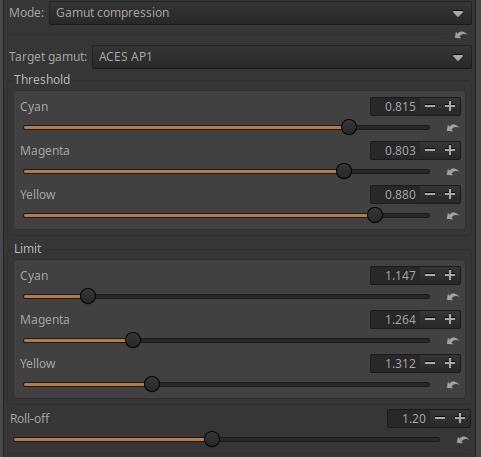Decrease the Roll-off value with minus

coord(440,418)
